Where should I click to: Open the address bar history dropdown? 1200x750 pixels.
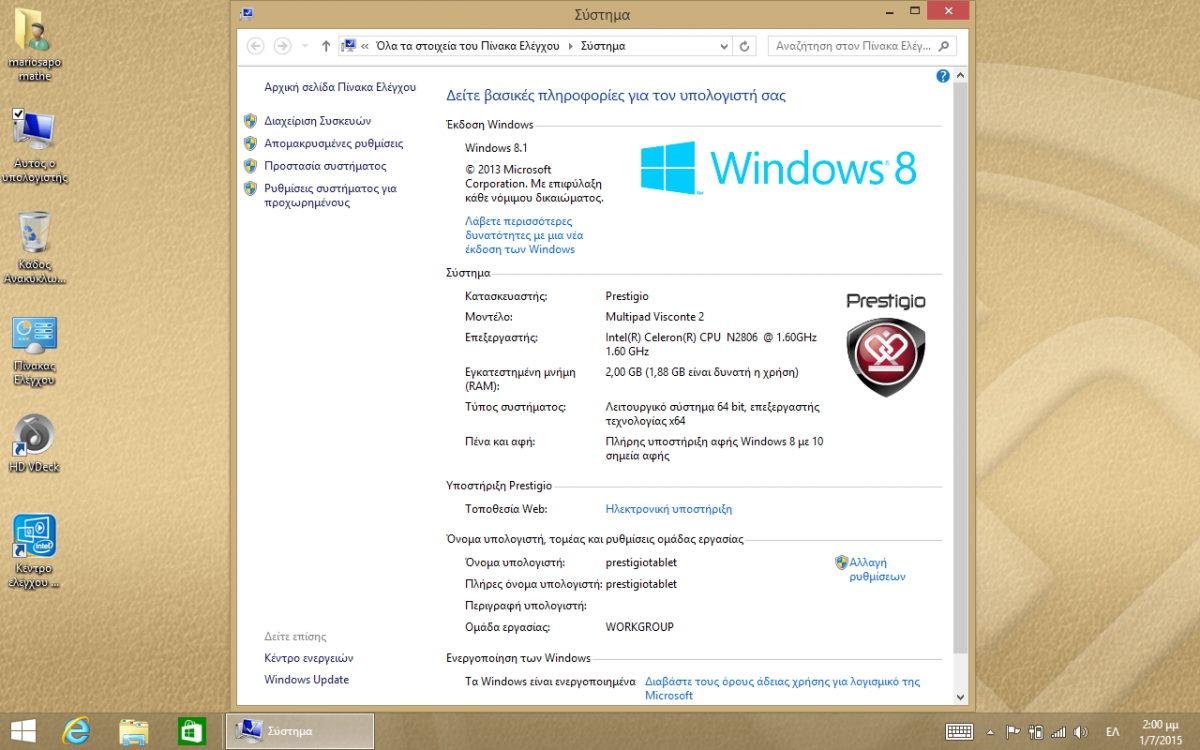pyautogui.click(x=722, y=46)
